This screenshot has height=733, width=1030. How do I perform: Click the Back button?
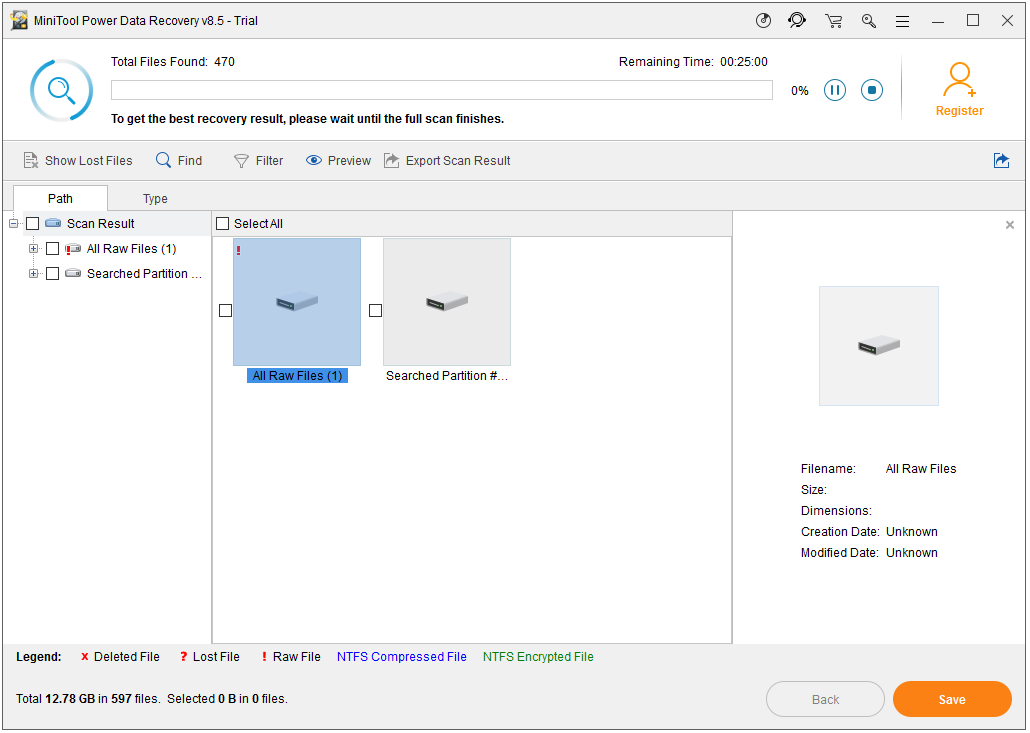825,700
